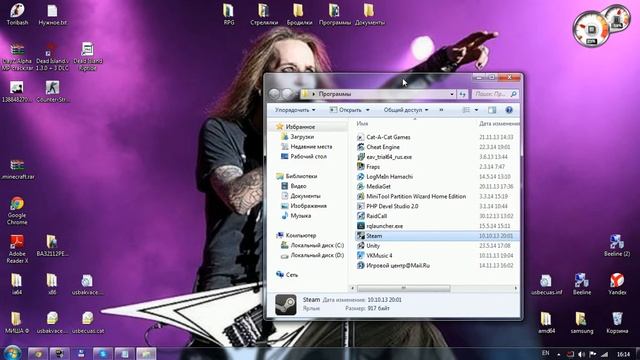Select Корзина recycle bin icon
This screenshot has height=360, width=640.
[617, 322]
